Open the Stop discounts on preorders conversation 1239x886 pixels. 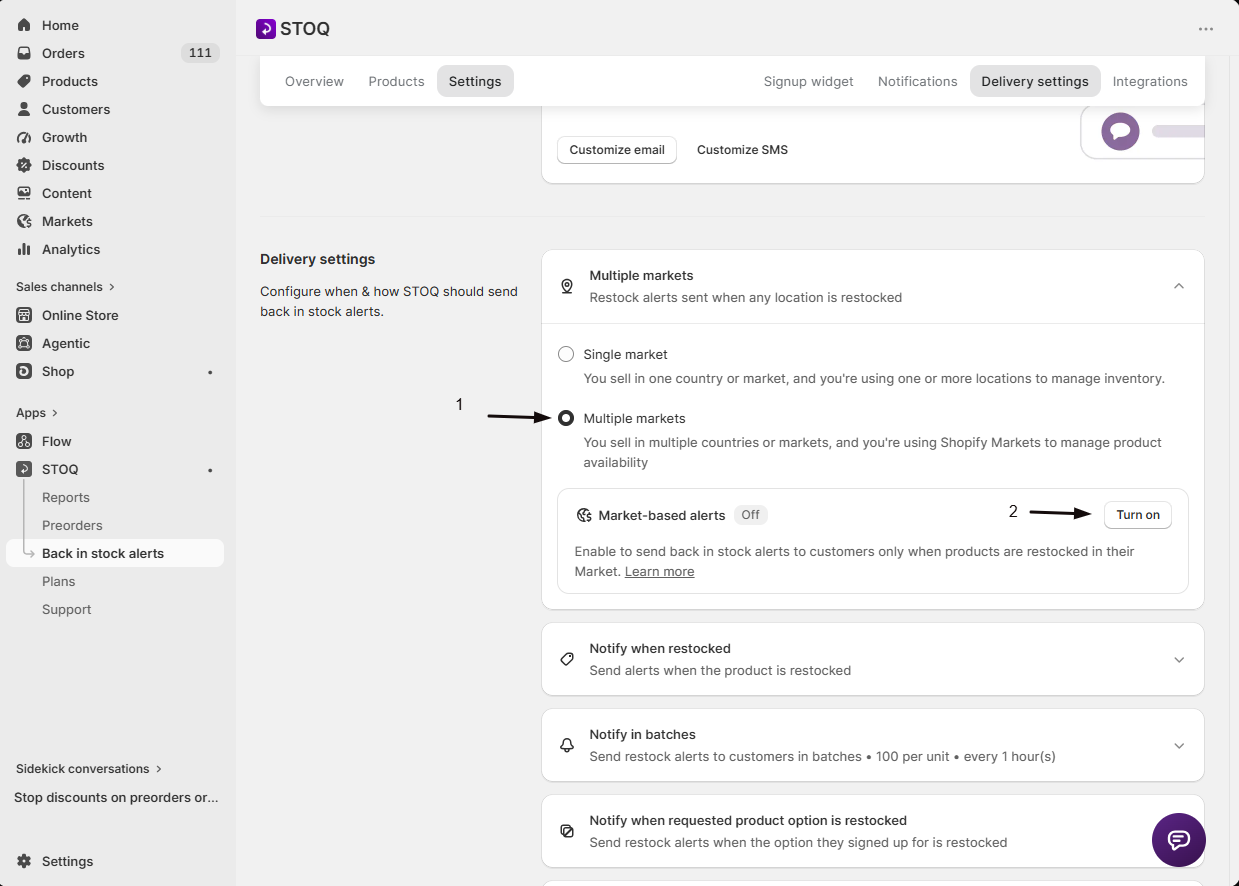(x=116, y=797)
